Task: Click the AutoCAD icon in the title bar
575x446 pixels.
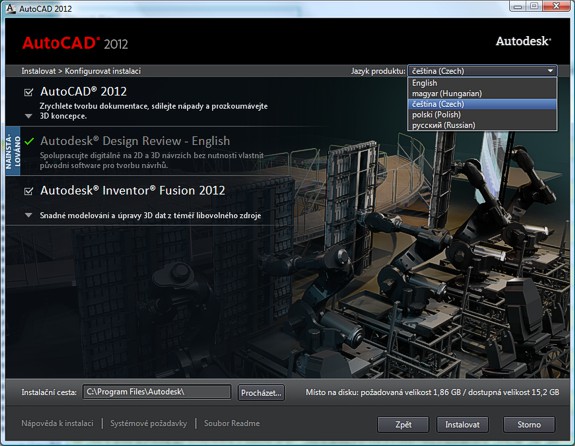Action: [x=11, y=8]
